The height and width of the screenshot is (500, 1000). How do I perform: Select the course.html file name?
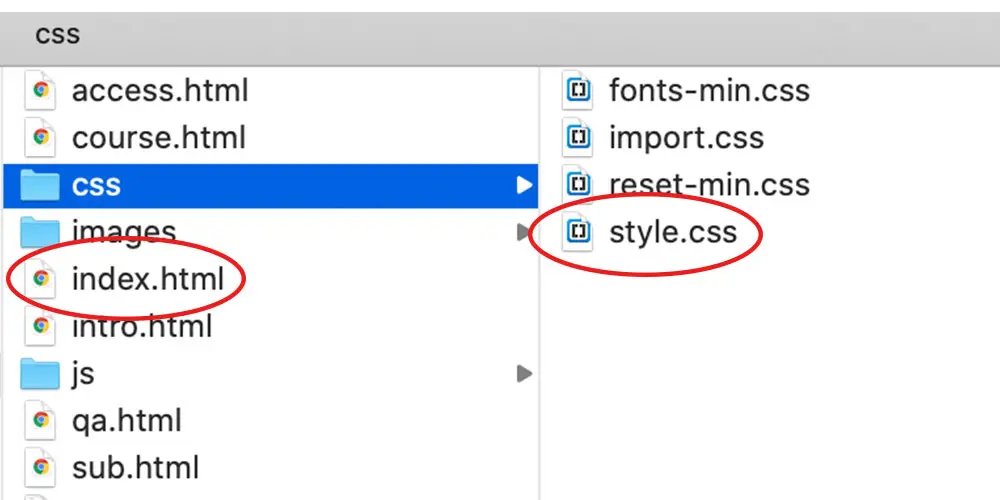point(159,138)
